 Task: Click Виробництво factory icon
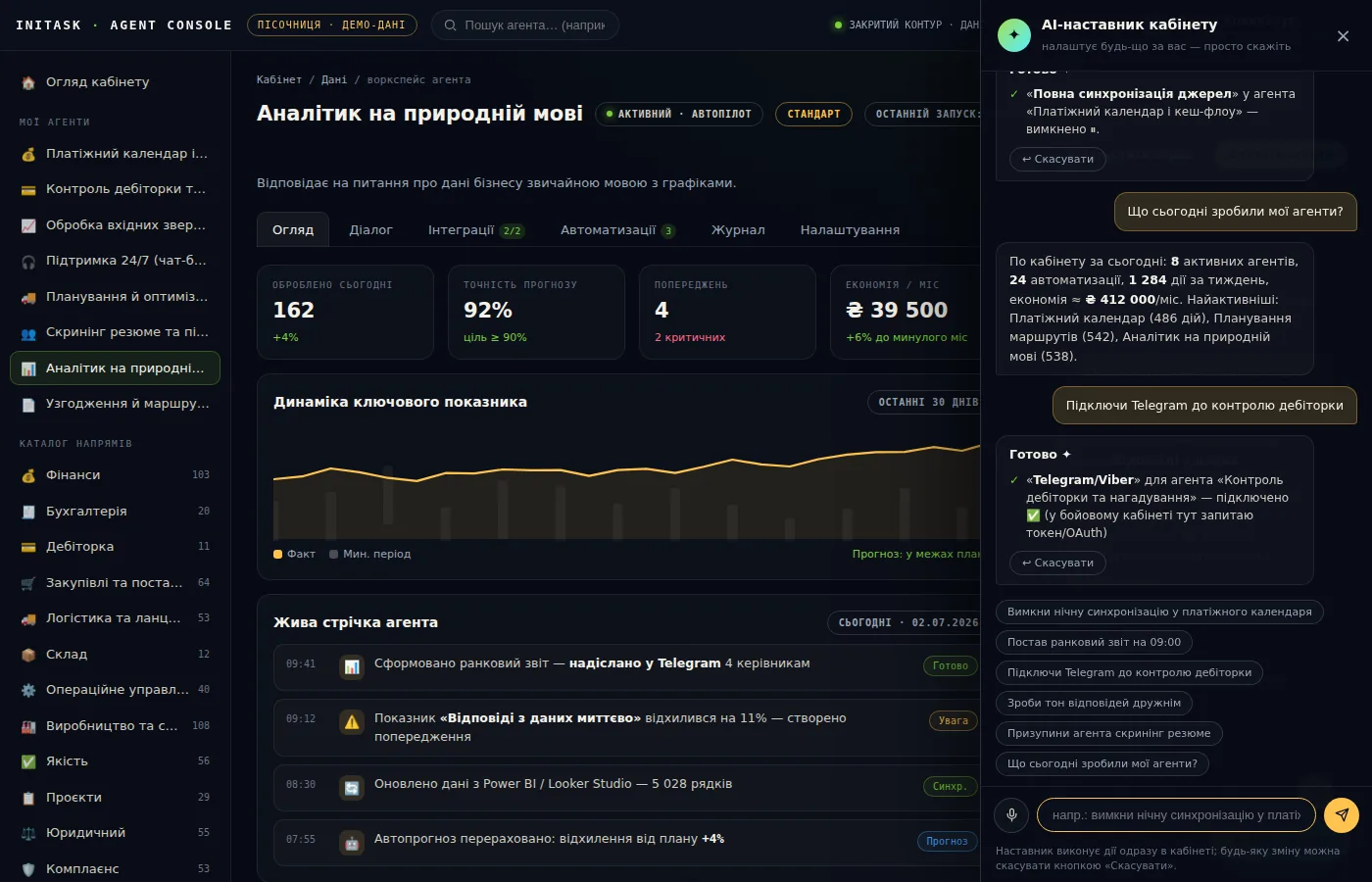pyautogui.click(x=28, y=726)
